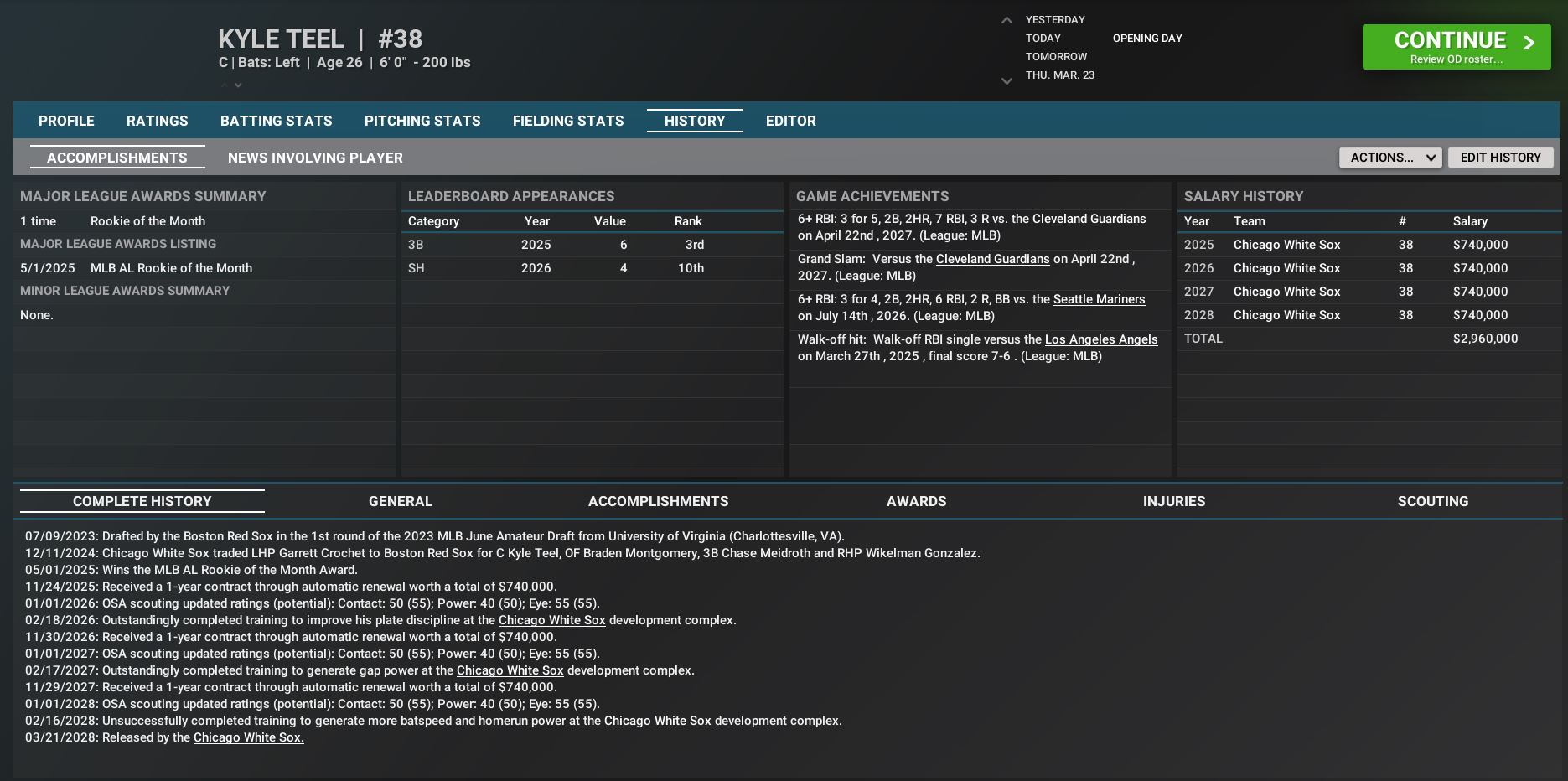Open the Batting Stats tab

pyautogui.click(x=276, y=121)
